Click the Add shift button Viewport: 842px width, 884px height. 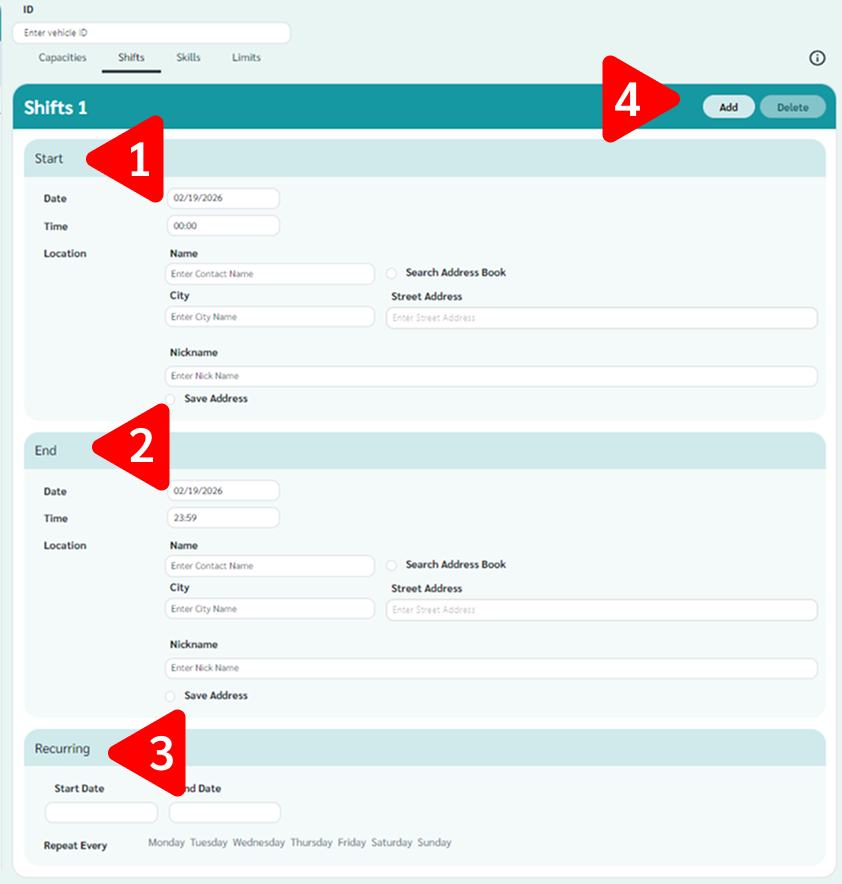click(x=728, y=107)
